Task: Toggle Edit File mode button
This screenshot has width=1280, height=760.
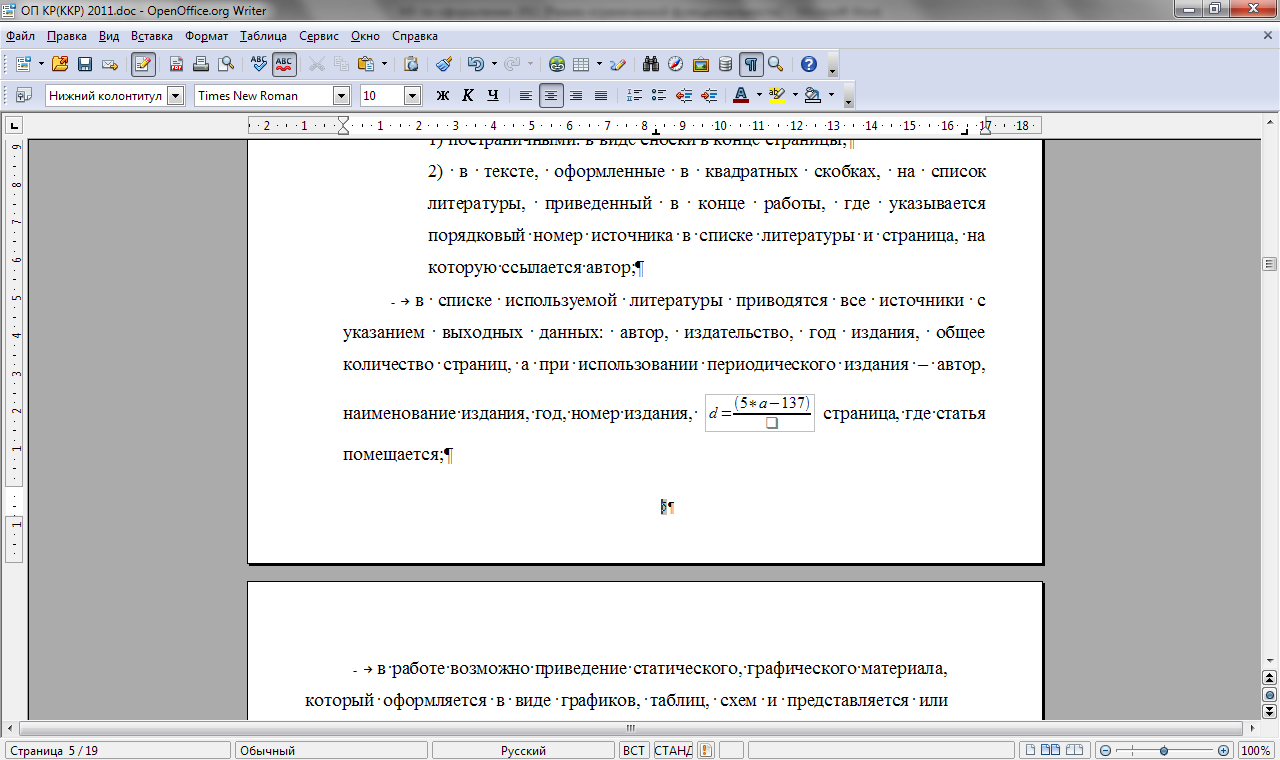Action: tap(143, 64)
